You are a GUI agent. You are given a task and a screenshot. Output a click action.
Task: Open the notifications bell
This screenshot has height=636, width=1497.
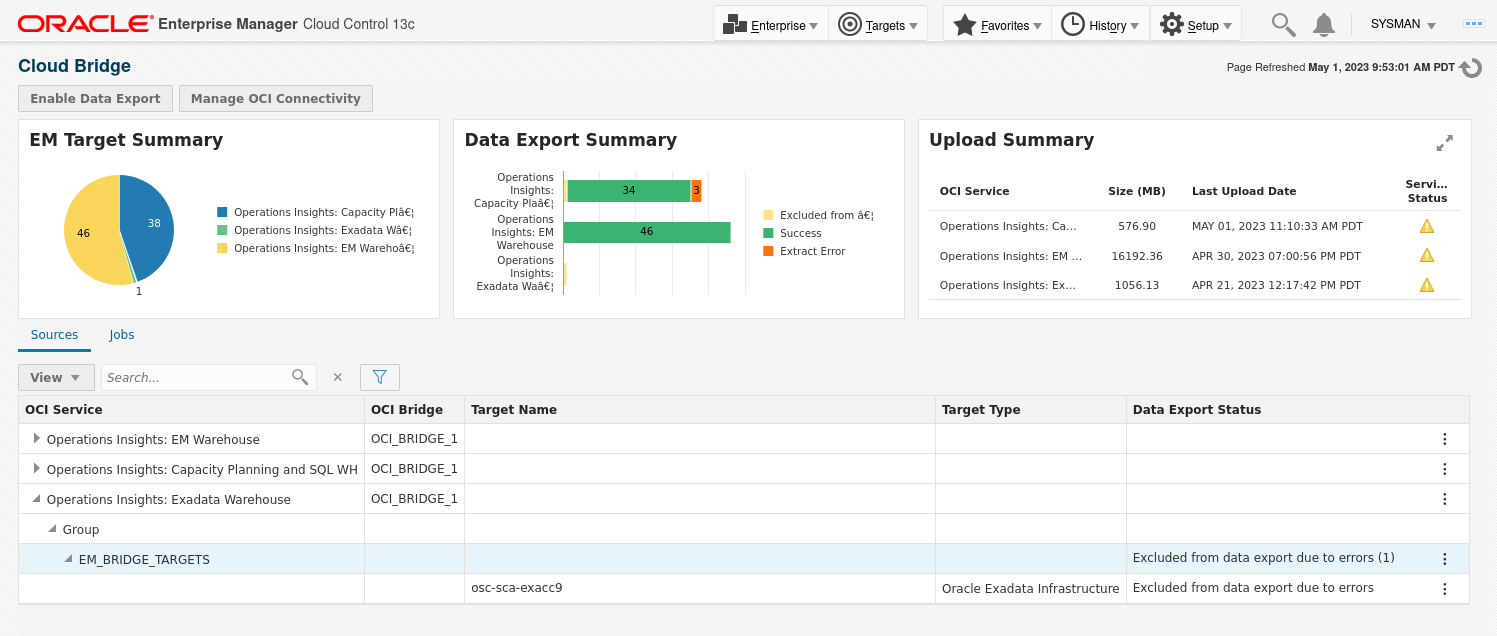(1324, 25)
